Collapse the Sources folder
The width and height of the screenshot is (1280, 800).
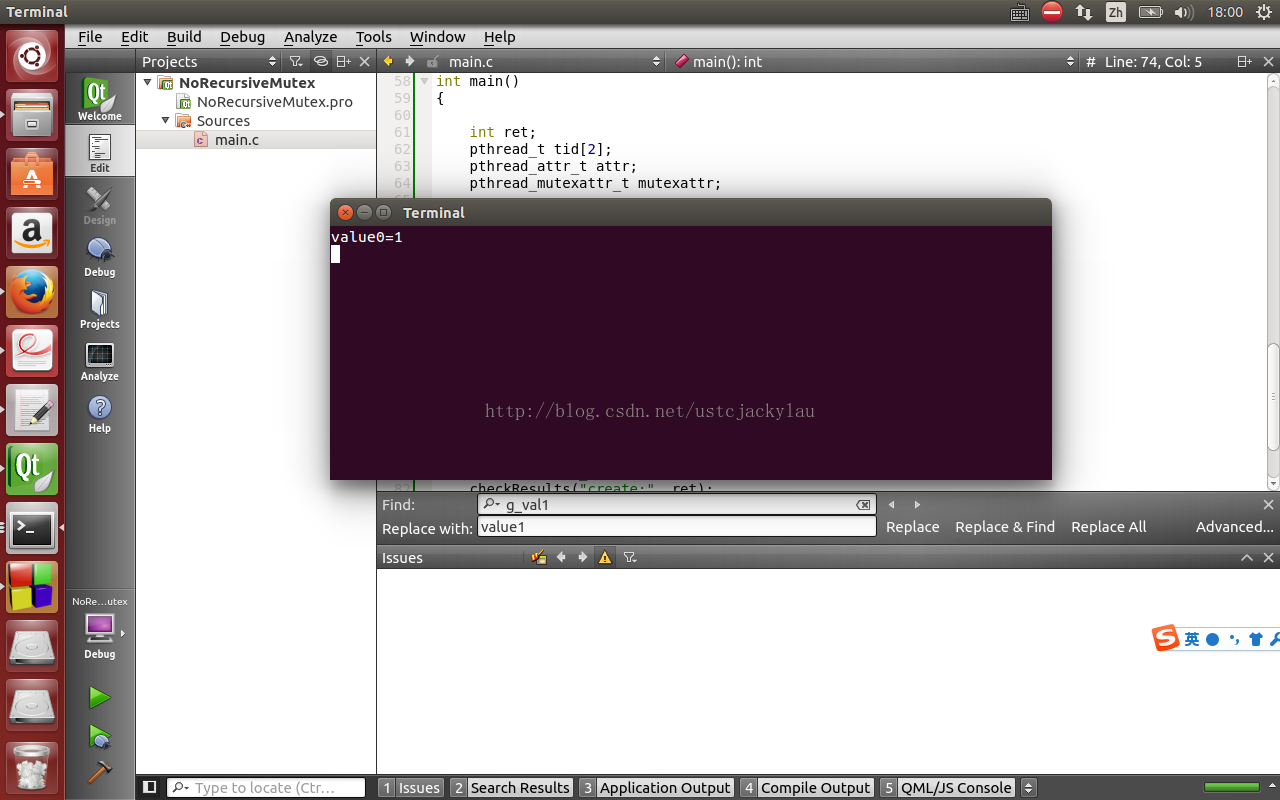[x=166, y=121]
